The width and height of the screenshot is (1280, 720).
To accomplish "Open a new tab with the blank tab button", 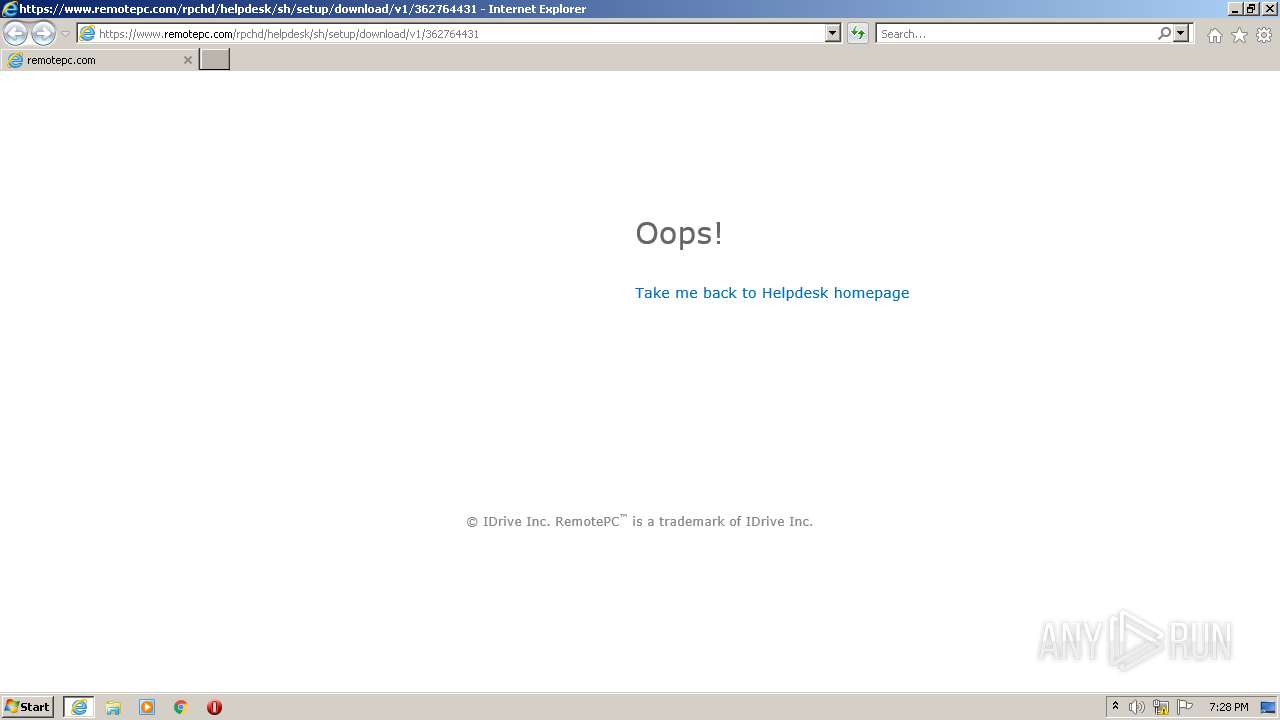I will pos(214,60).
